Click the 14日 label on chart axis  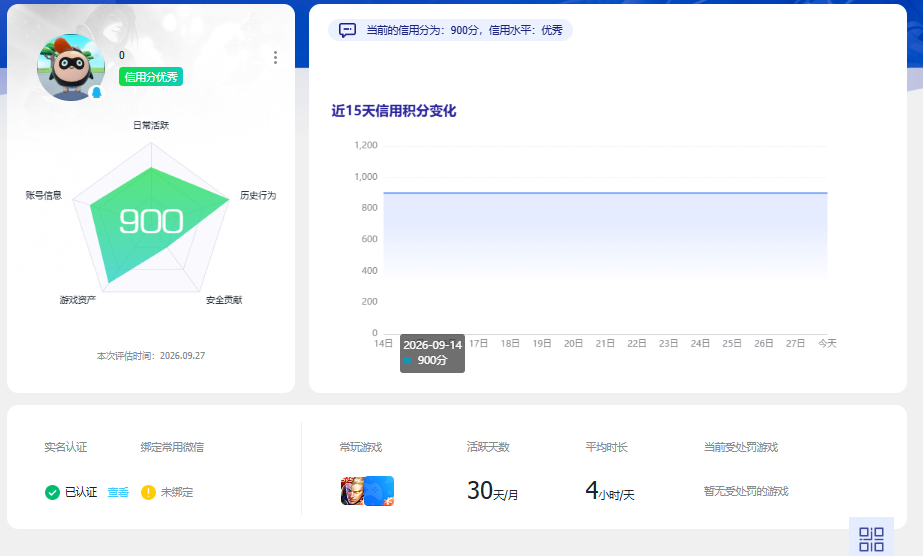[383, 343]
